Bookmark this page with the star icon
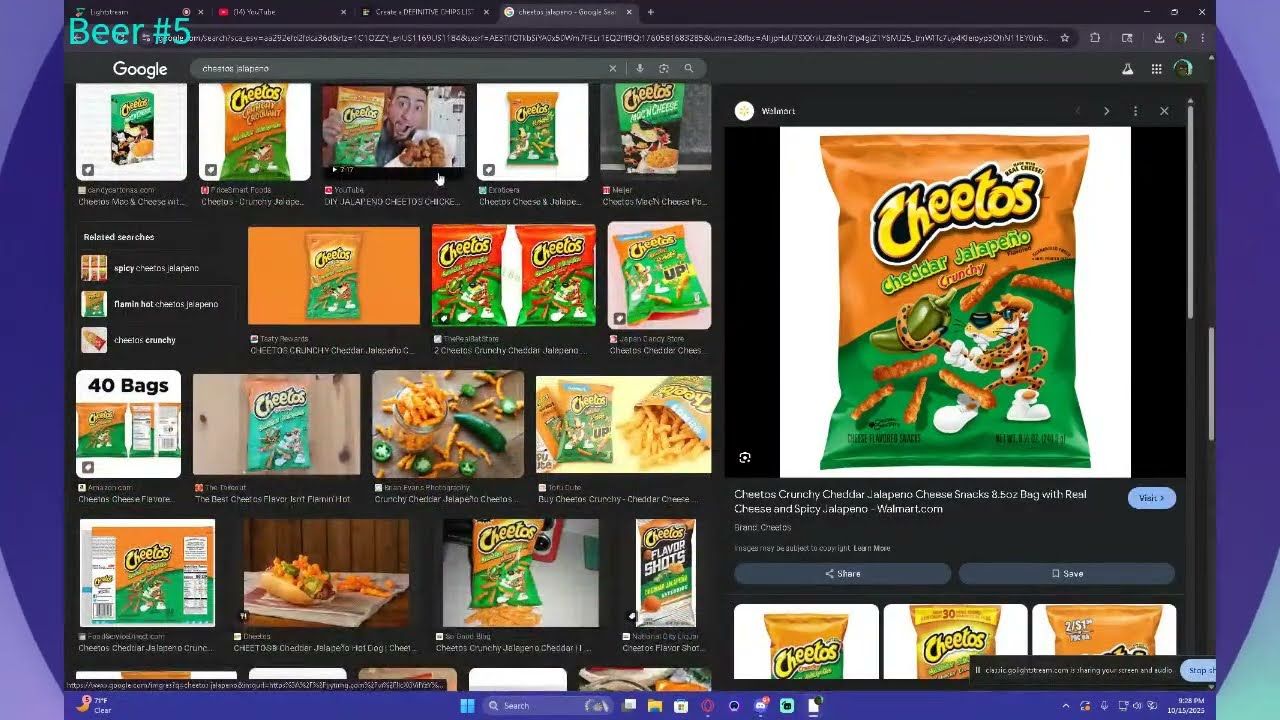This screenshot has height=720, width=1280. 1065,38
